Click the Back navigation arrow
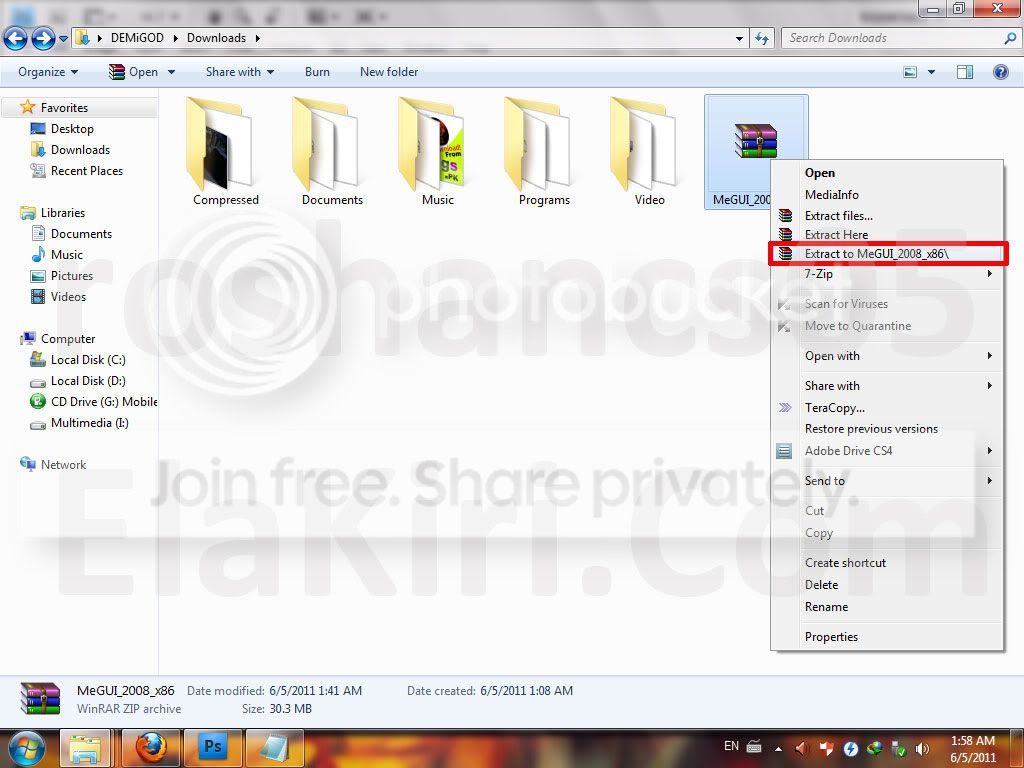The image size is (1024, 768). pyautogui.click(x=16, y=39)
